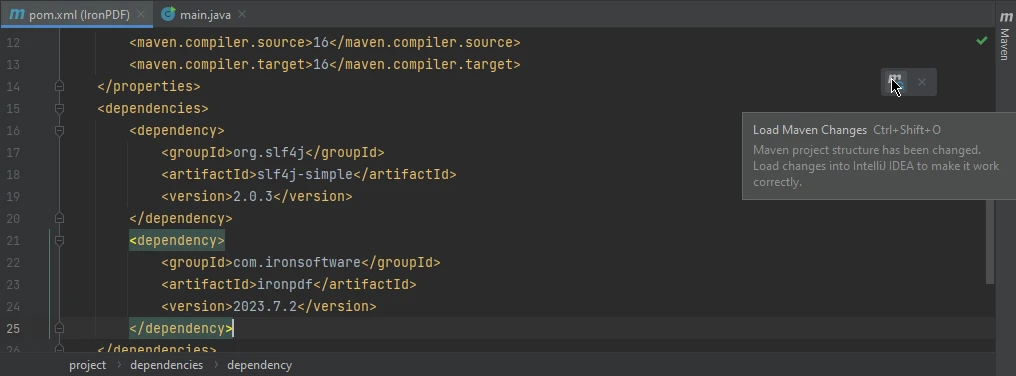
Task: Select 'dependencies' in the breadcrumb bar
Action: [167, 365]
